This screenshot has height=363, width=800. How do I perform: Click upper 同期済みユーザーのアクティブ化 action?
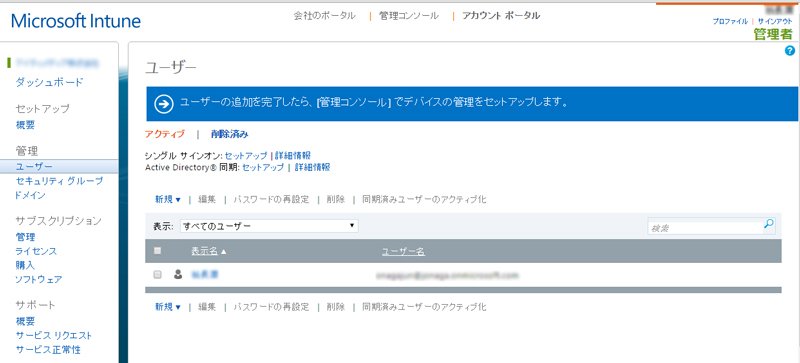424,200
